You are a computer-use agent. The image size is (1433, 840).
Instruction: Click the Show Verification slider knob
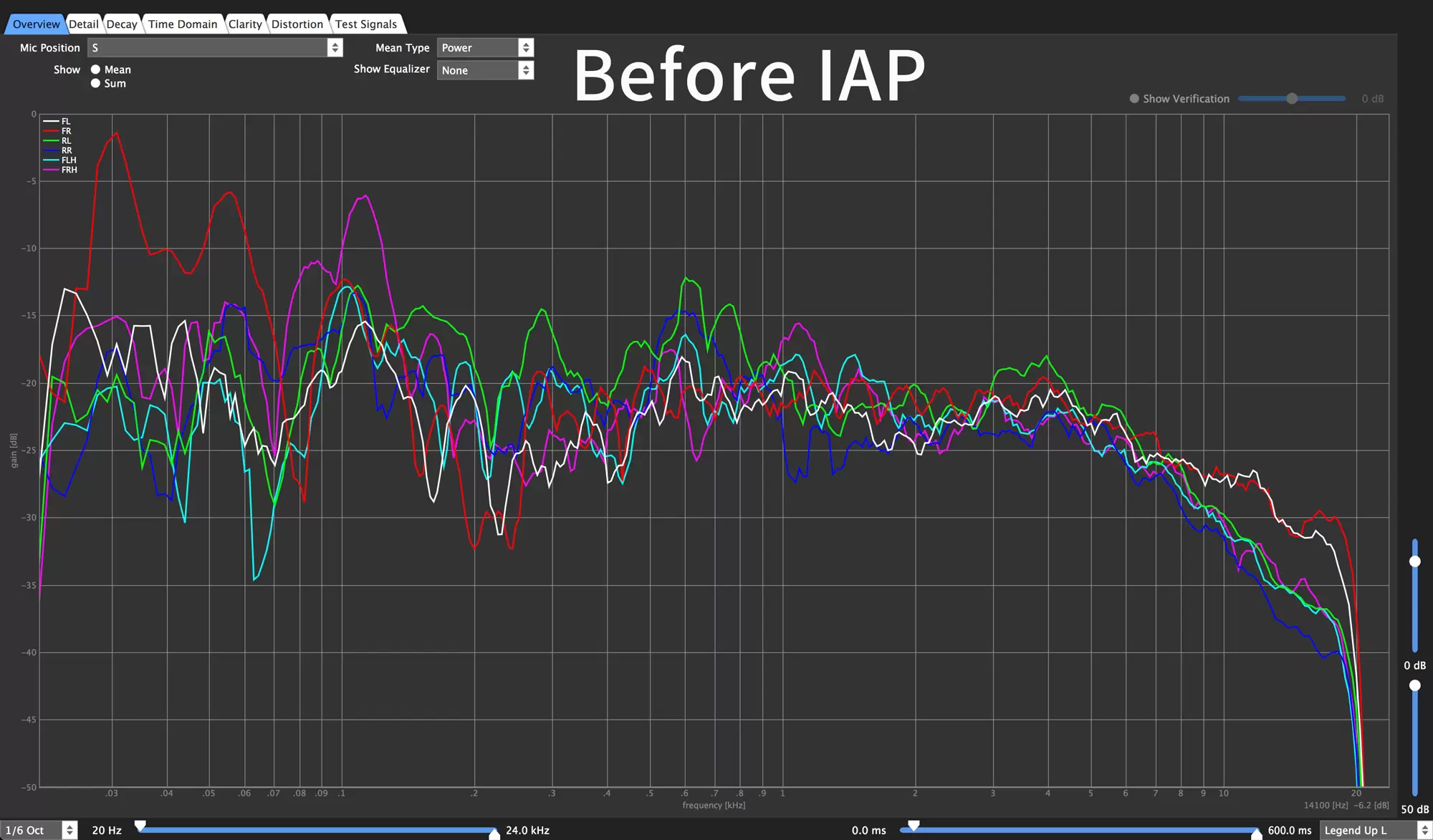click(1292, 99)
